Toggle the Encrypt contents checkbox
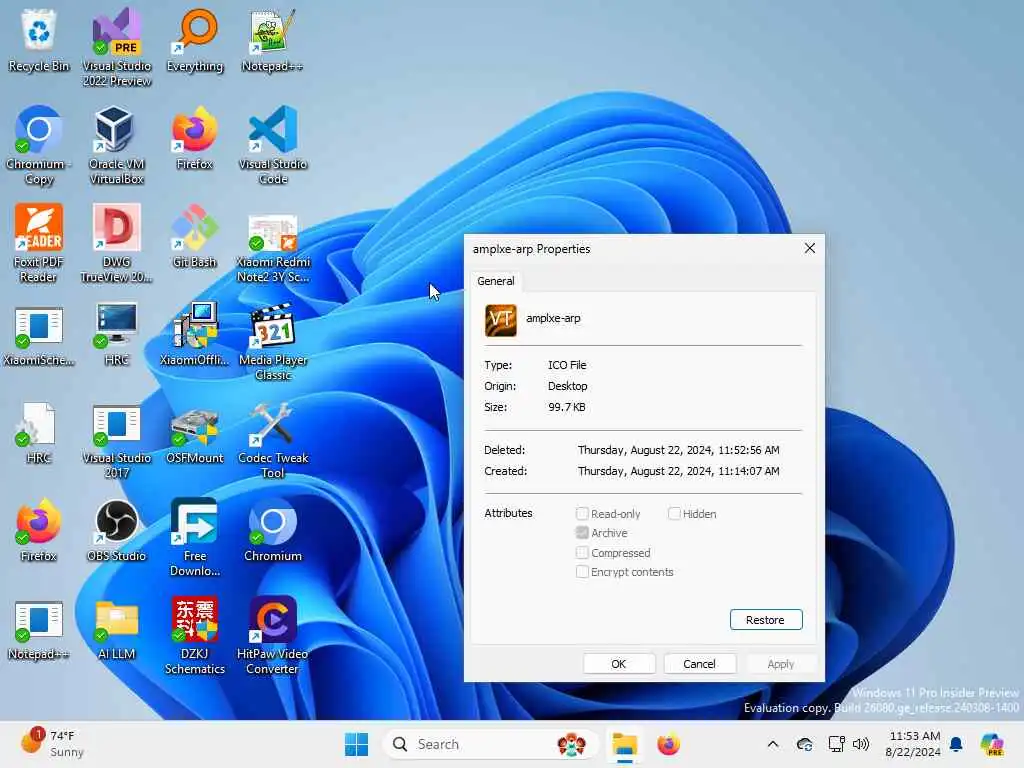The image size is (1024, 768). (x=582, y=572)
